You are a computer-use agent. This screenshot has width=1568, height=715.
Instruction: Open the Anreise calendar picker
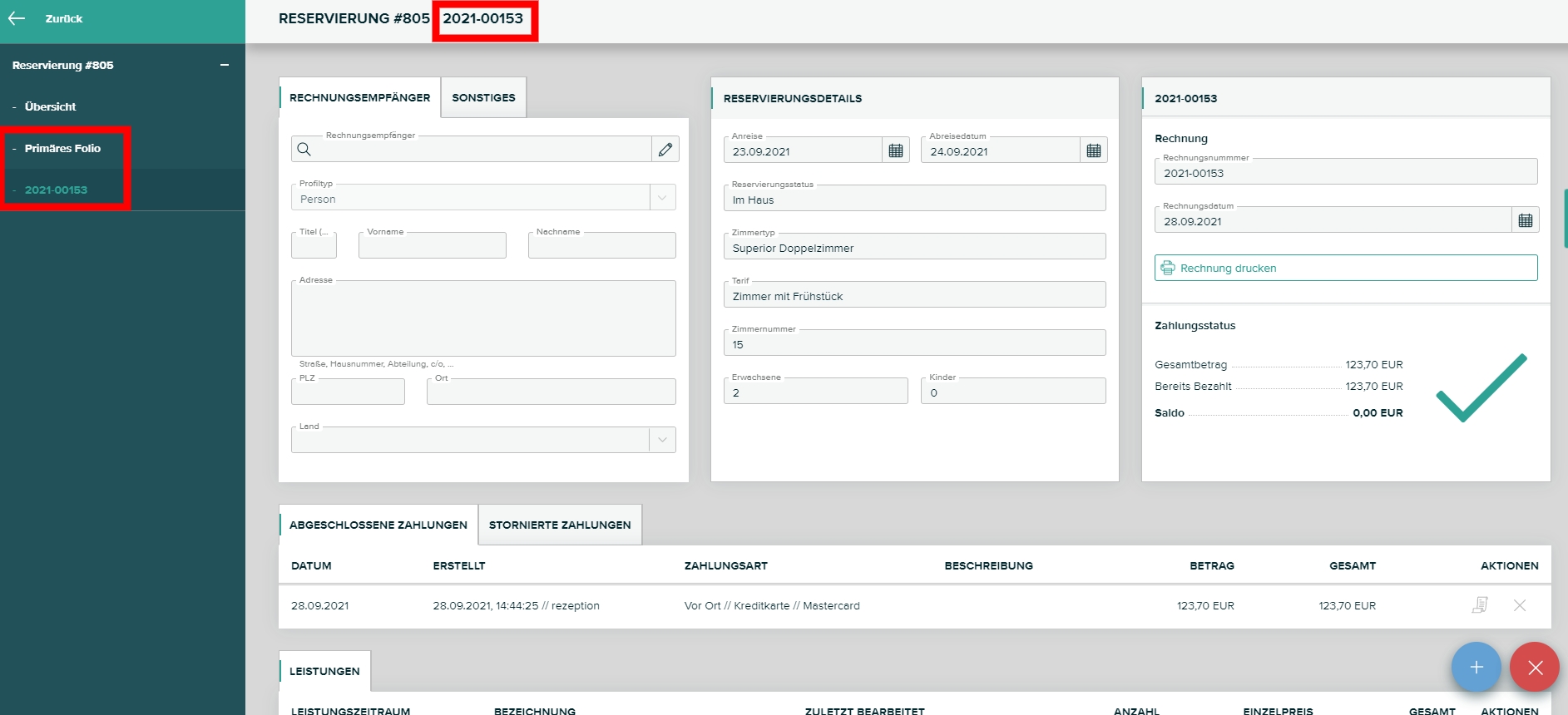pyautogui.click(x=896, y=150)
